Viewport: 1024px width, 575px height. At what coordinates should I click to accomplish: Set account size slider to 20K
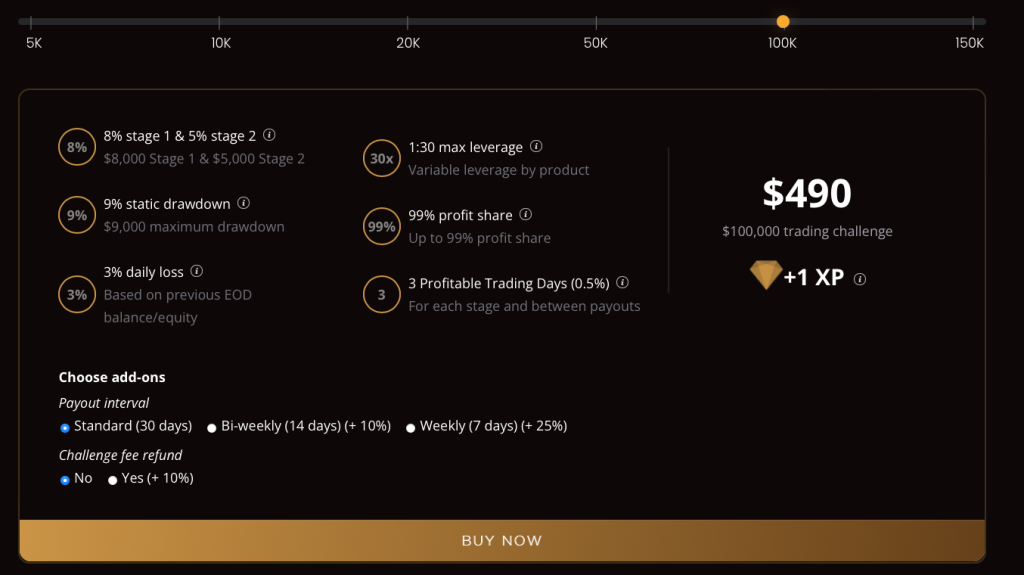point(408,21)
